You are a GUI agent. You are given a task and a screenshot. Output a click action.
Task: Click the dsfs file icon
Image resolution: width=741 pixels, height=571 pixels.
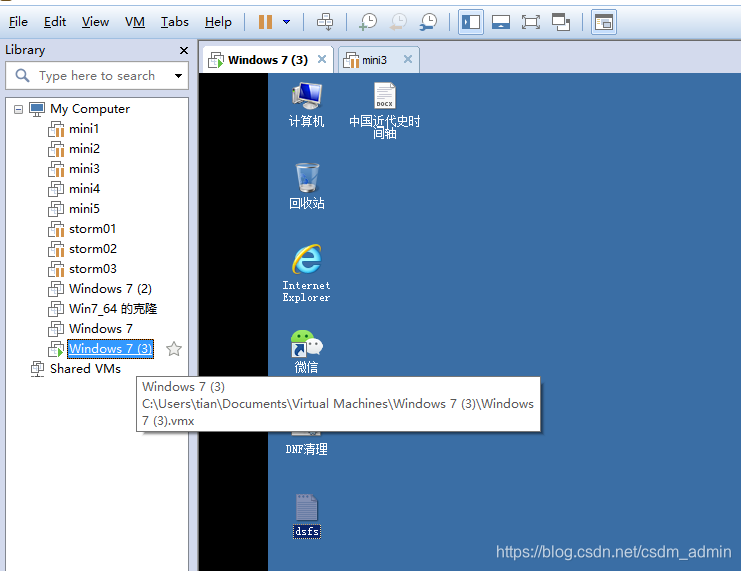(307, 516)
